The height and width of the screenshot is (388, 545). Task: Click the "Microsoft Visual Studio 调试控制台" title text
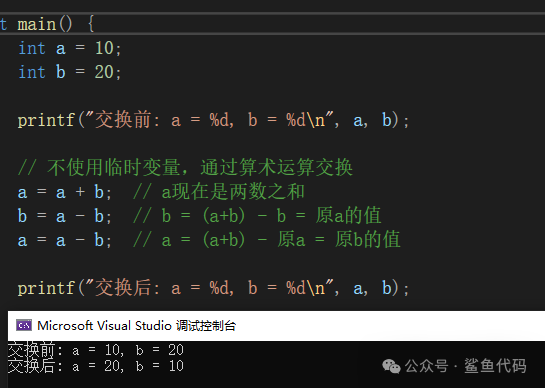[137, 326]
